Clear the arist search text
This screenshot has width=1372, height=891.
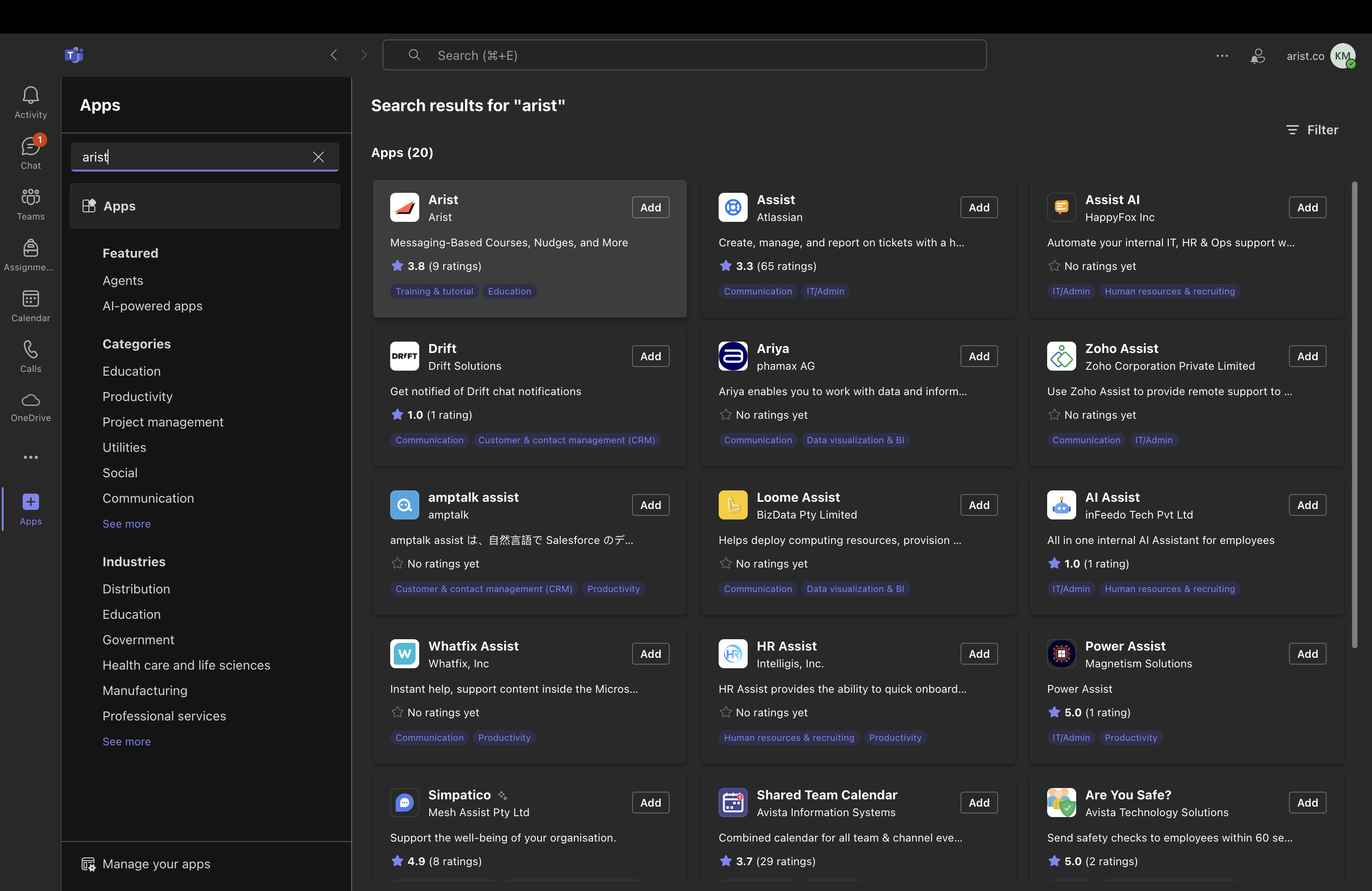[x=318, y=157]
